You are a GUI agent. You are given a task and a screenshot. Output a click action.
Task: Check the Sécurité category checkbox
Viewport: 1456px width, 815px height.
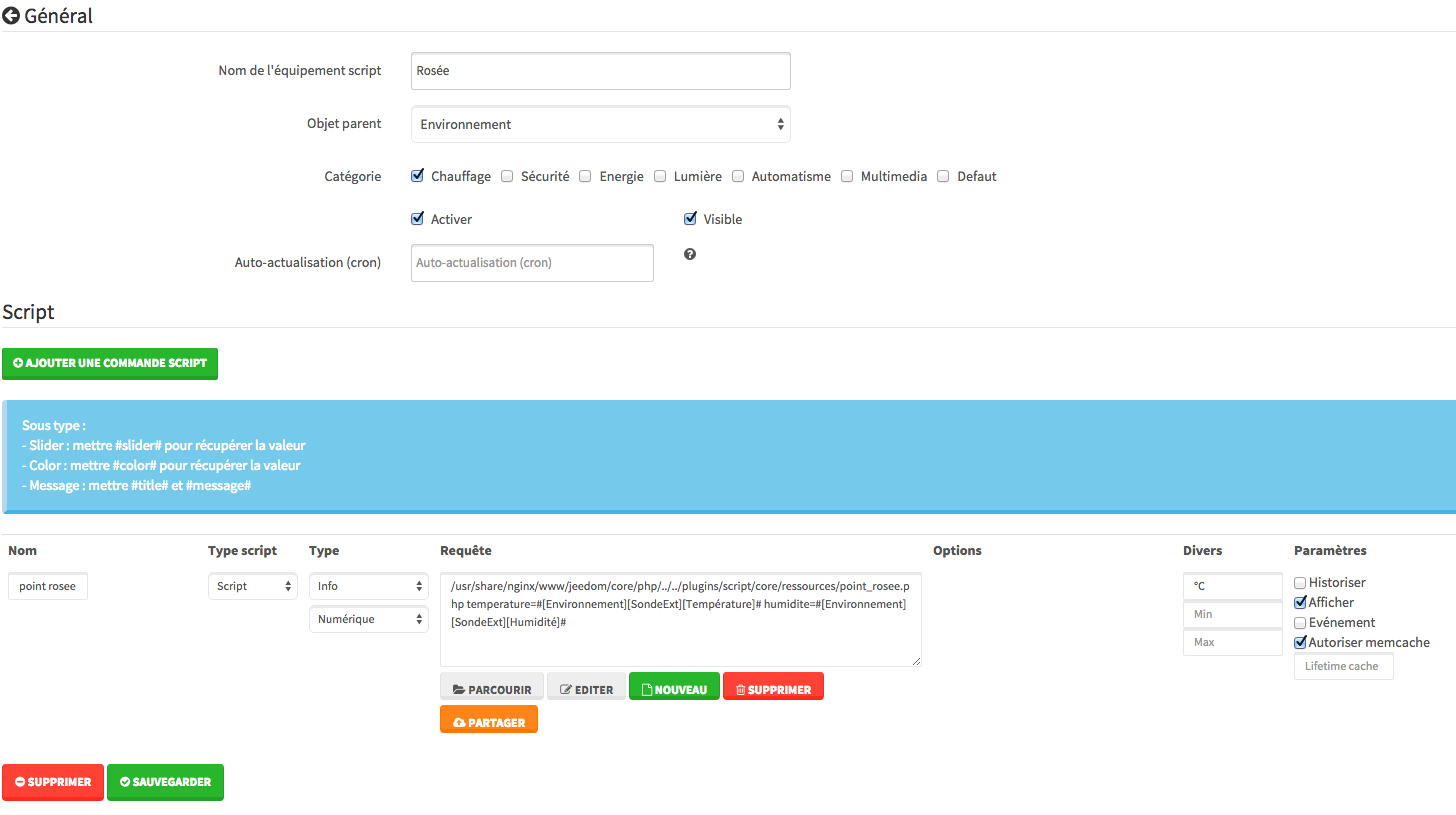point(507,176)
